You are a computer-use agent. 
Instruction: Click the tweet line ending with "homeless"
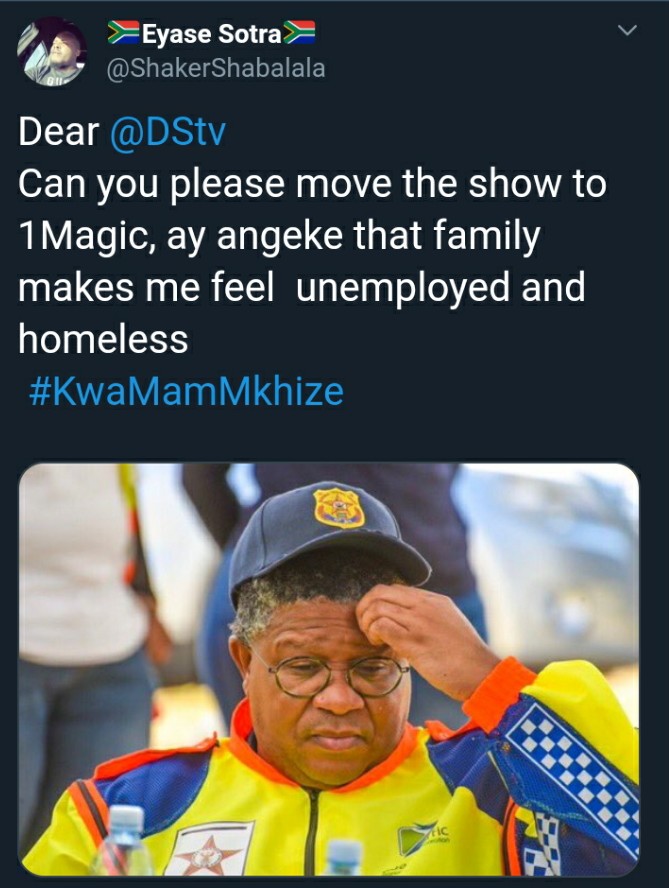103,339
